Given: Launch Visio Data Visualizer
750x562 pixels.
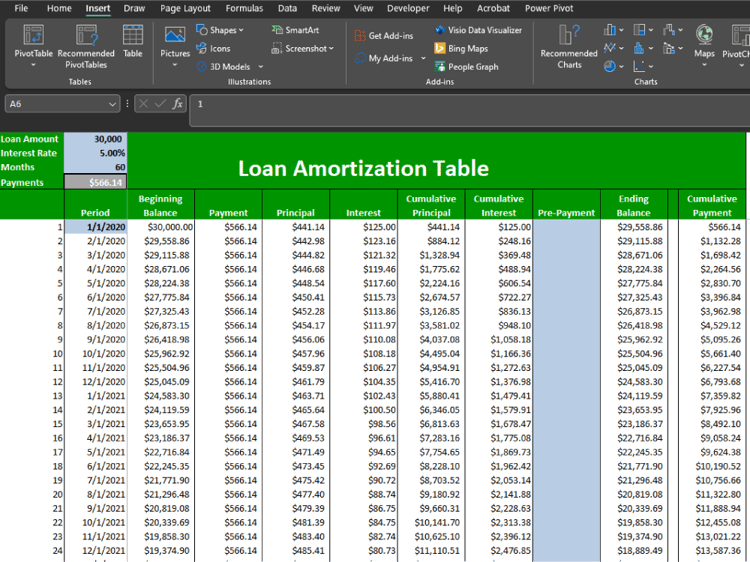Looking at the screenshot, I should [x=478, y=30].
